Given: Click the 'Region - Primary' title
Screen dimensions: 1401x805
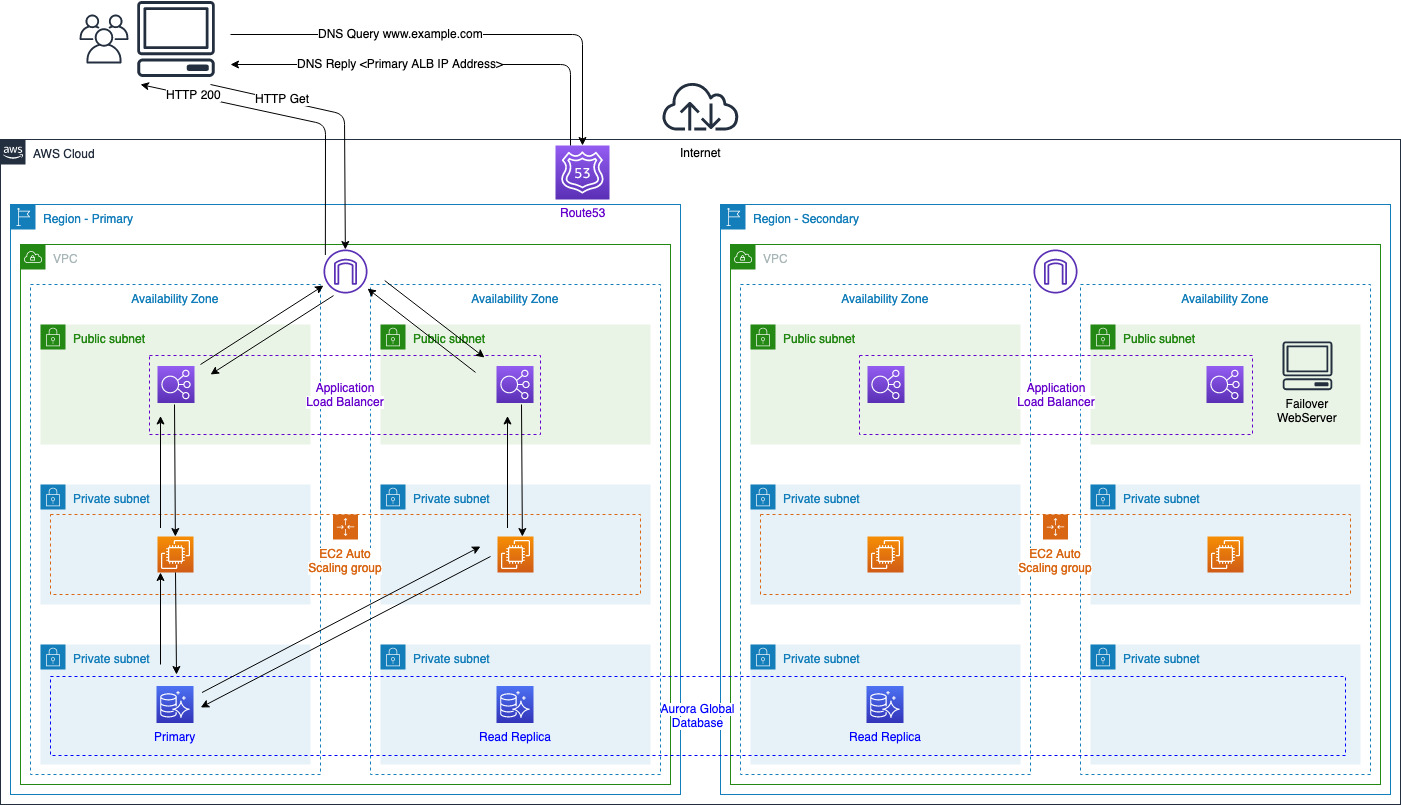Looking at the screenshot, I should (88, 219).
